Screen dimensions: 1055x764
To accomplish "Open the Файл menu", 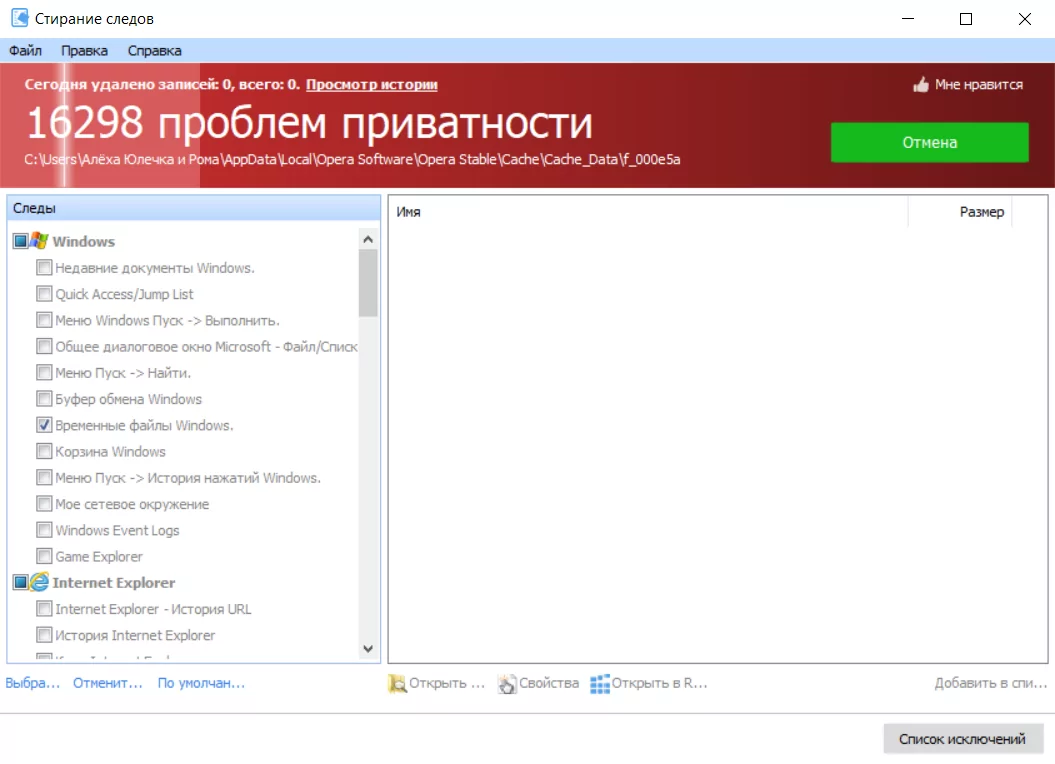I will pyautogui.click(x=26, y=50).
